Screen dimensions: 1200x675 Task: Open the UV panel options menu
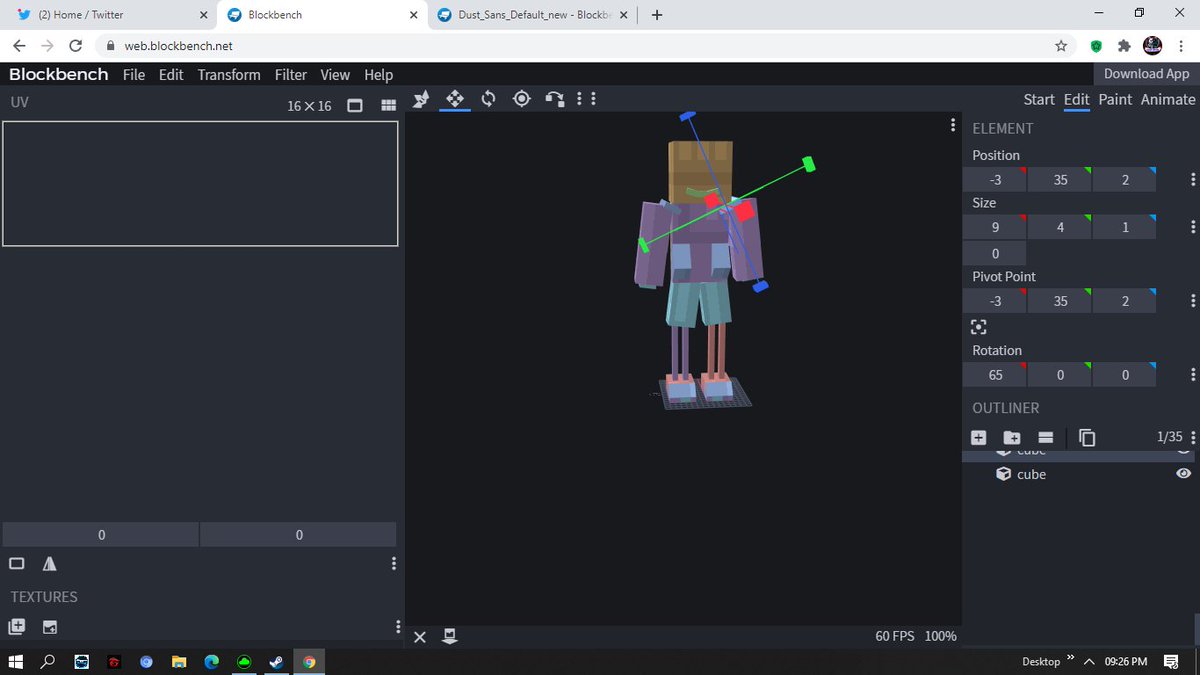[393, 563]
